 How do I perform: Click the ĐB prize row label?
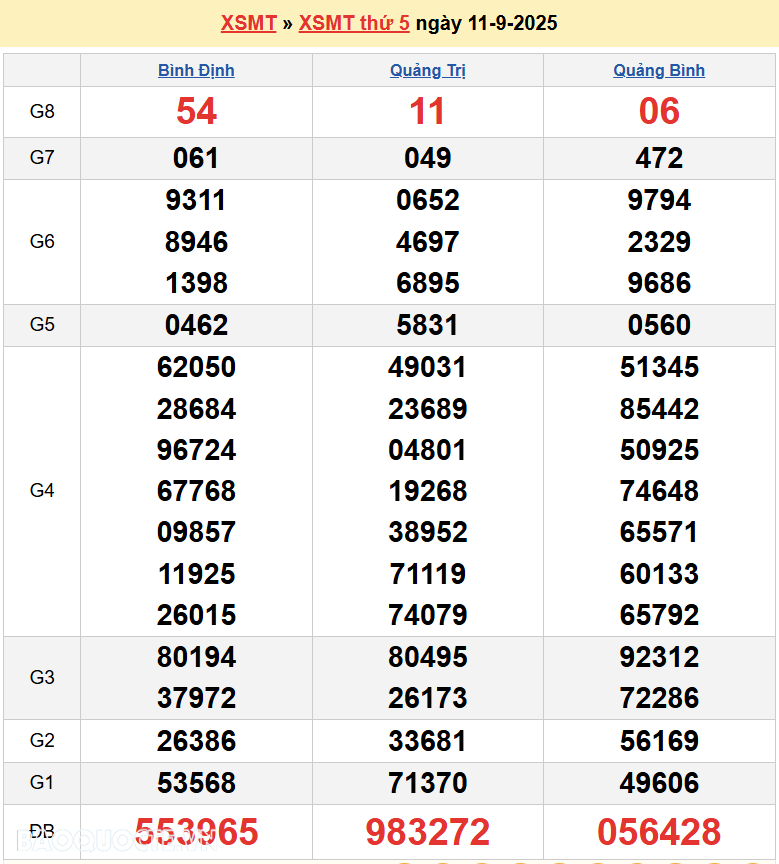click(42, 832)
